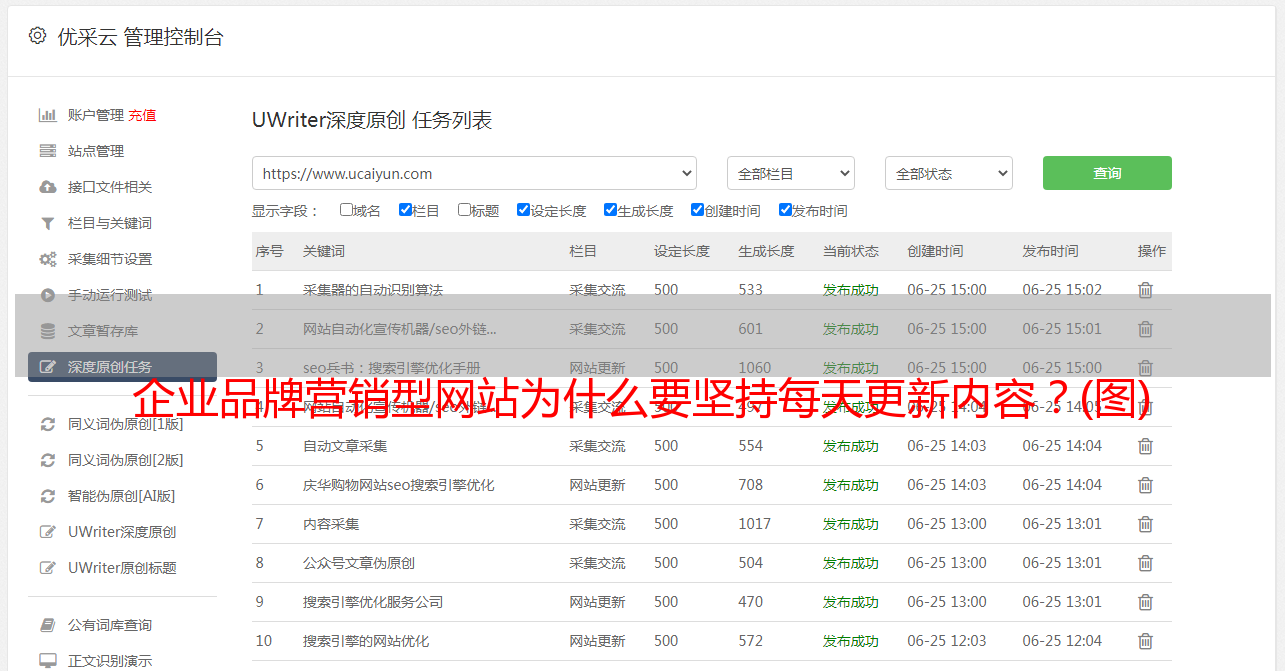Viewport: 1285px width, 671px height.
Task: Click keyword 采集器的自动识别算法
Action: pyautogui.click(x=373, y=290)
